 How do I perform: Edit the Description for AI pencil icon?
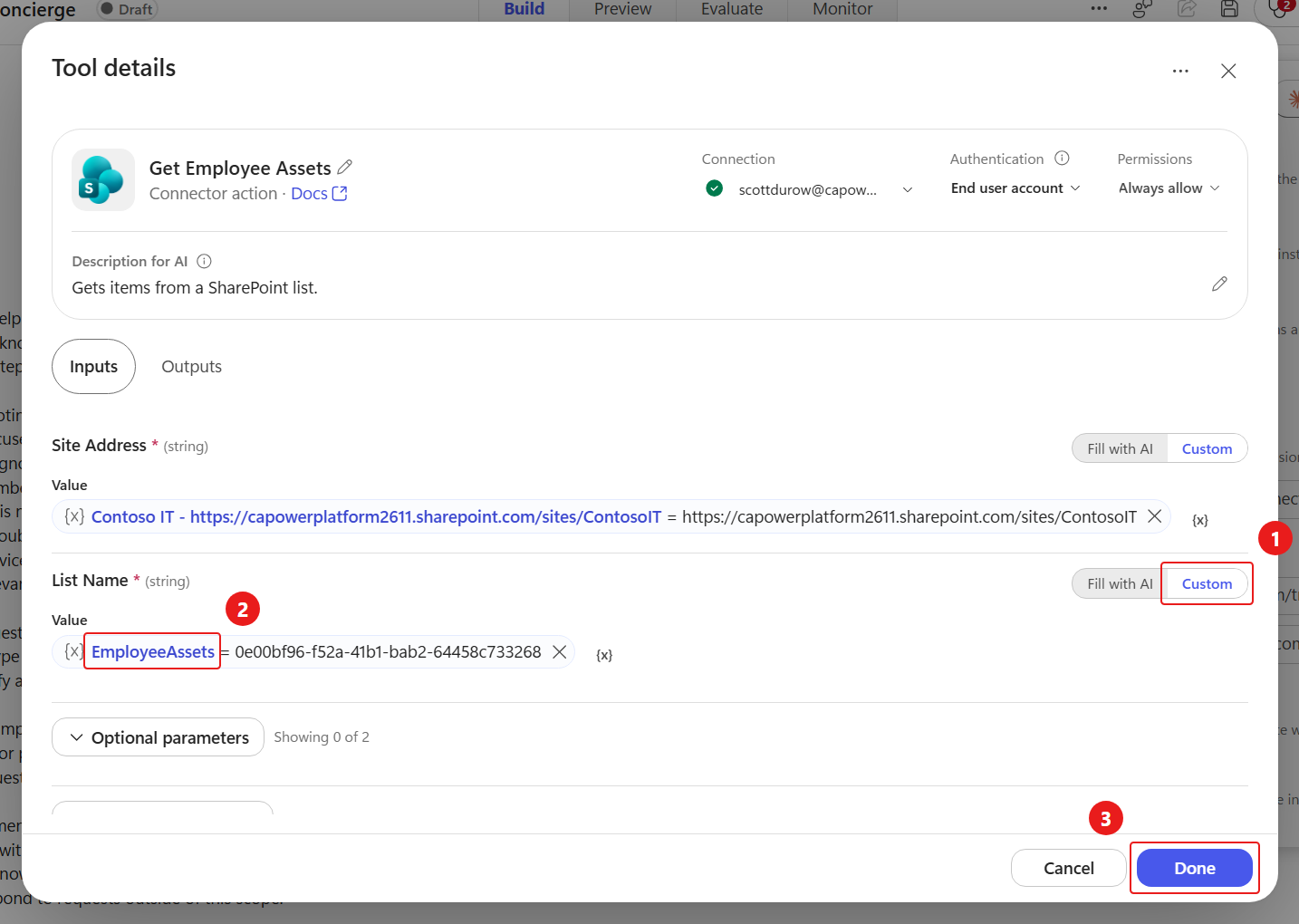(x=1219, y=284)
